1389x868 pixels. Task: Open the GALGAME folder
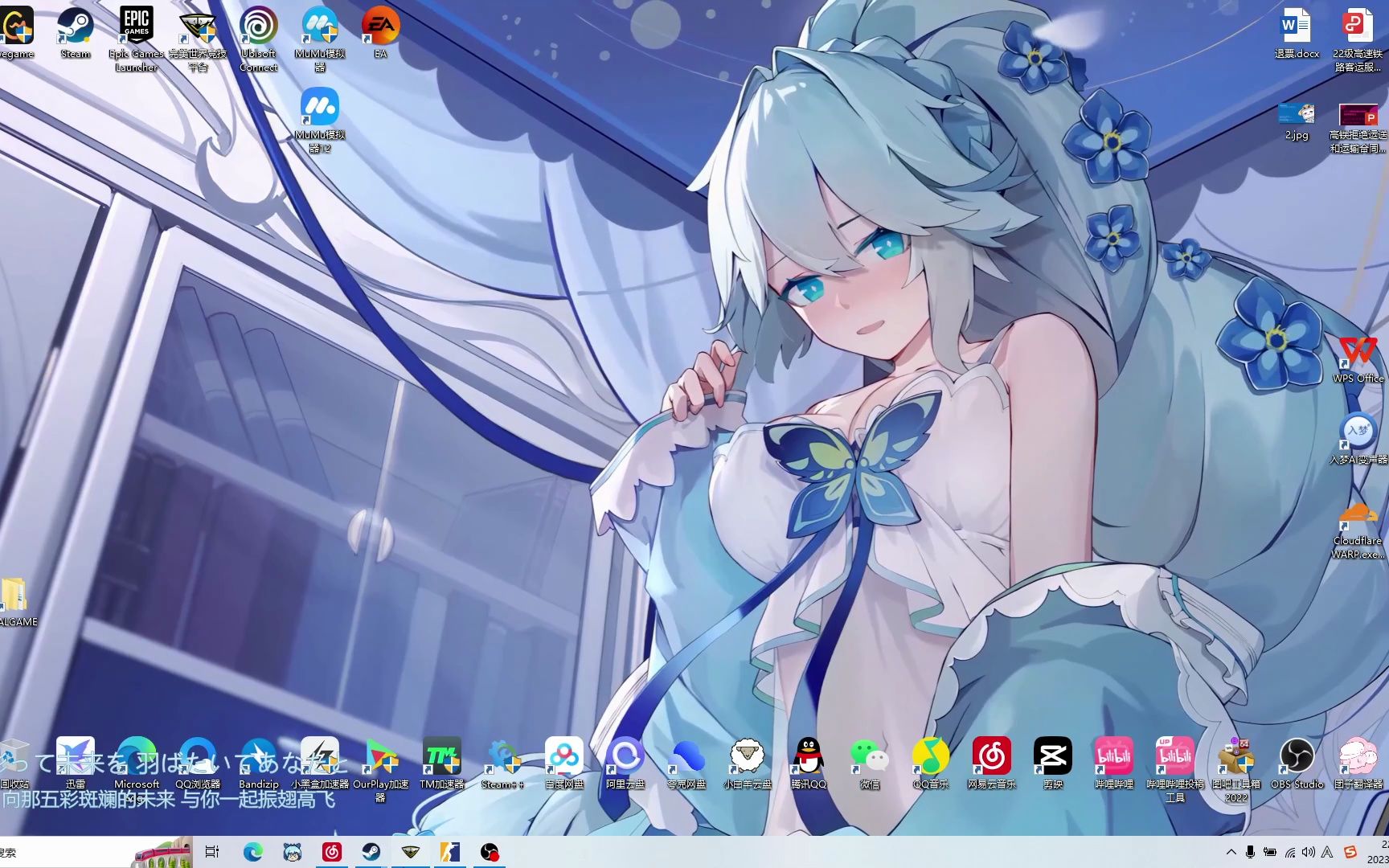[x=16, y=601]
